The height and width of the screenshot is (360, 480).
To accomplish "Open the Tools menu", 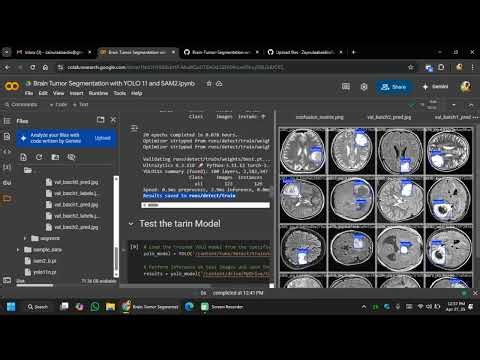I will [x=119, y=93].
